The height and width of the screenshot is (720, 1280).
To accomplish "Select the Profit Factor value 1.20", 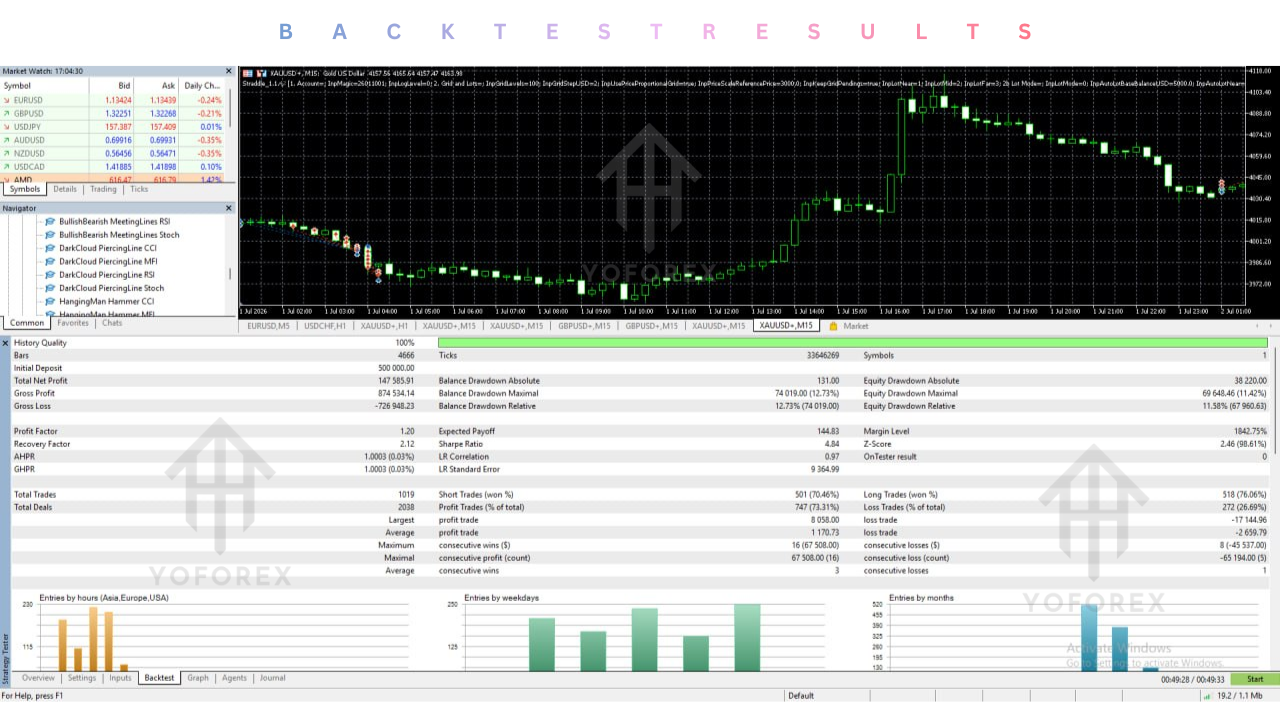I will click(x=407, y=431).
